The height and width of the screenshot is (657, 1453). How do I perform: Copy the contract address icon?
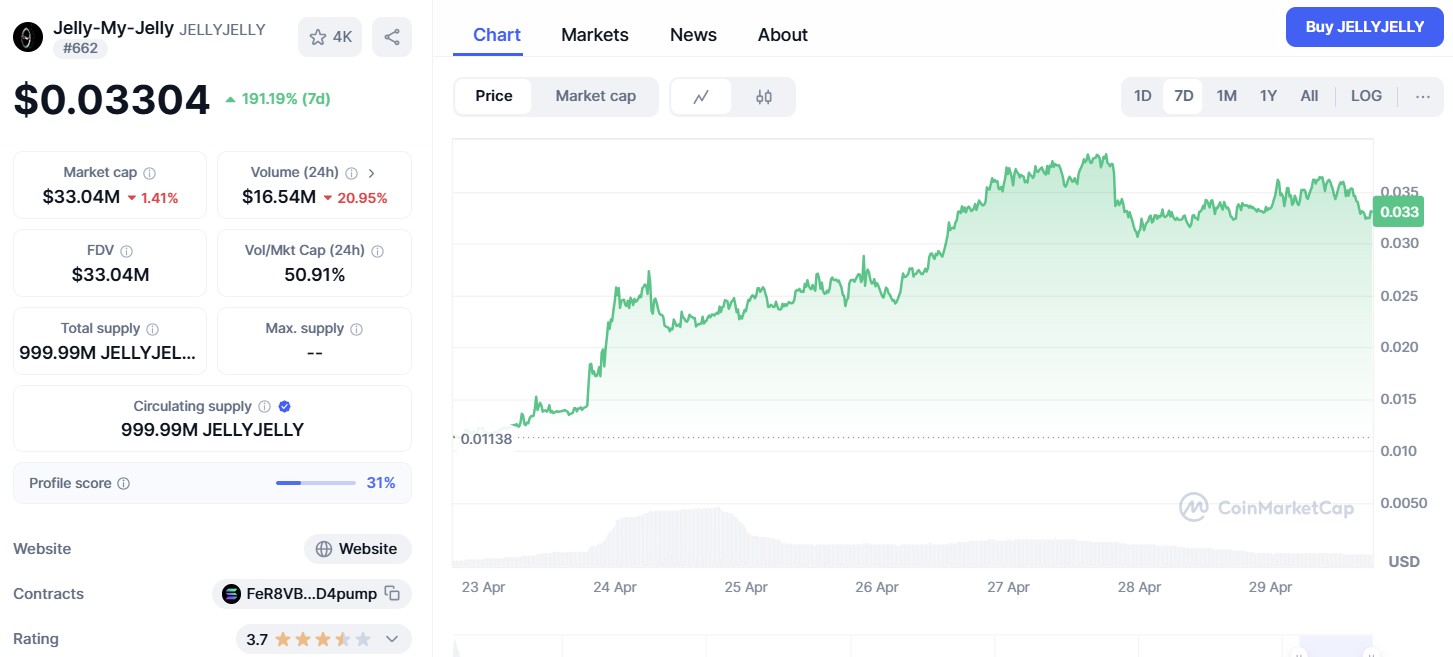393,594
